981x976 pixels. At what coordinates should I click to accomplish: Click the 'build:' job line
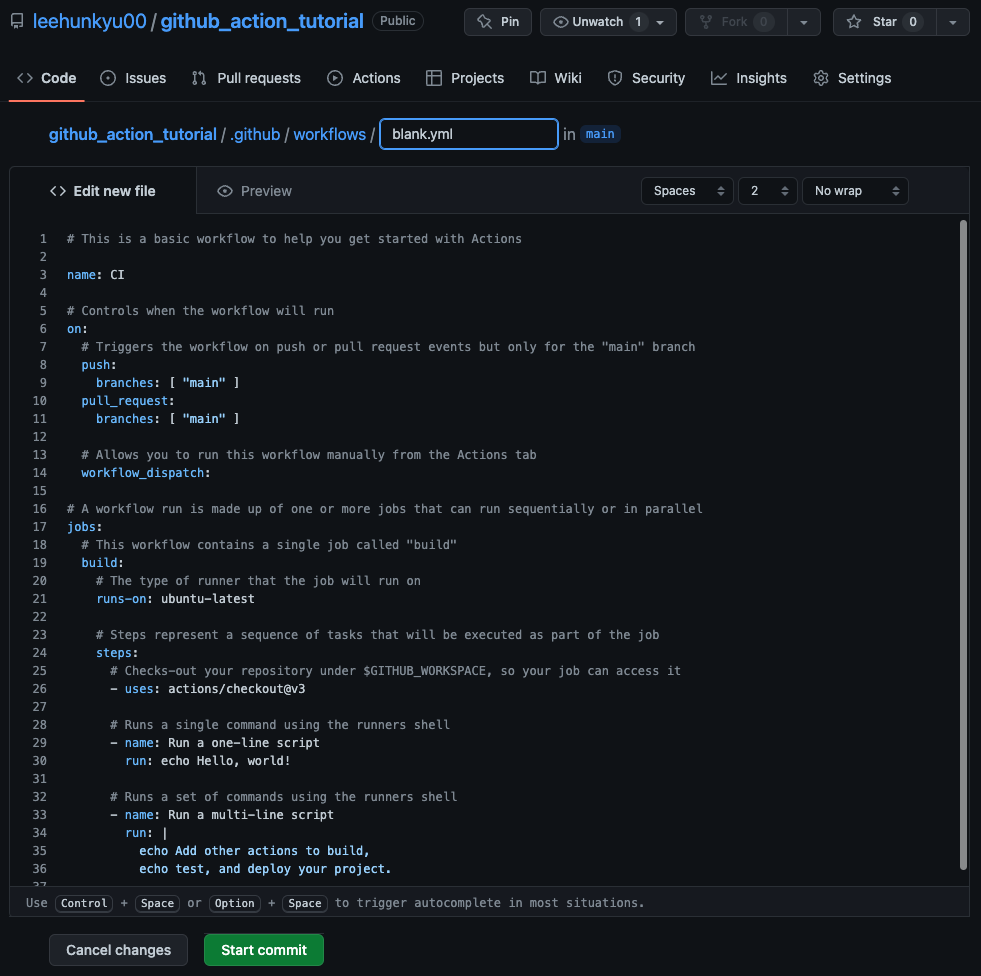pos(103,562)
